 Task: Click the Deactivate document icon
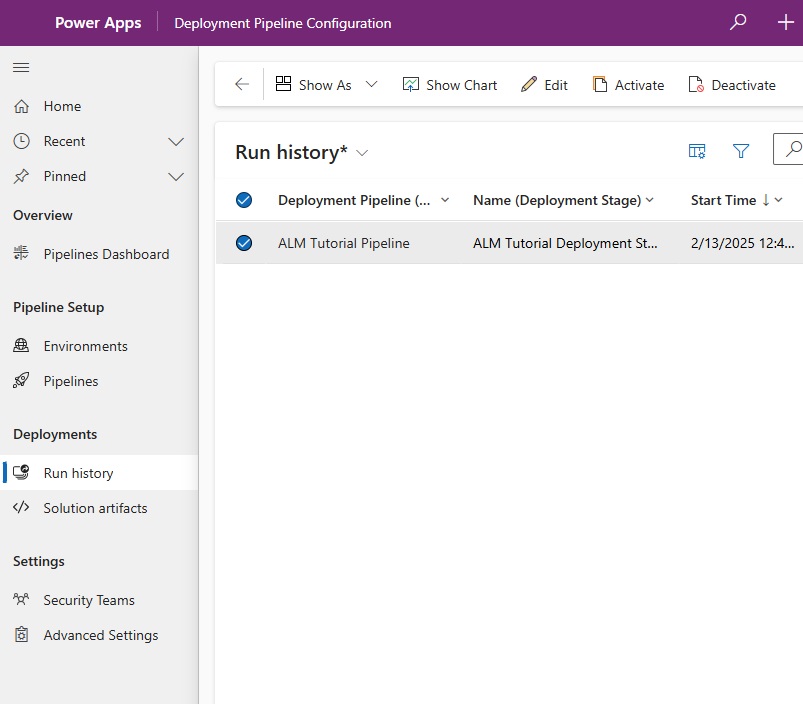click(x=696, y=84)
